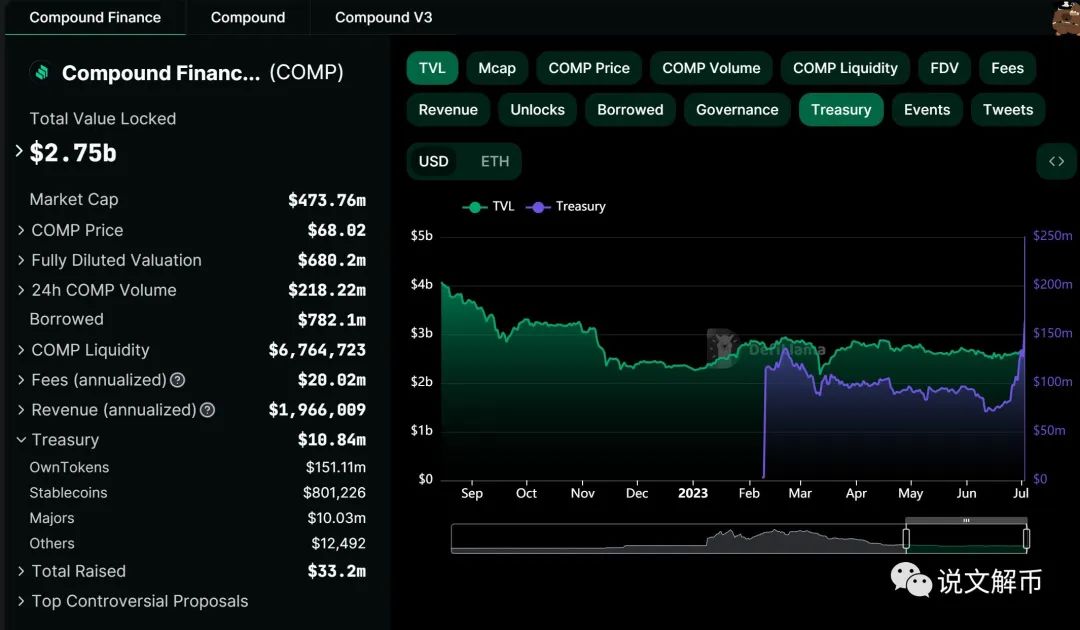Expand the Fully Diluted Valuation row

(x=21, y=260)
